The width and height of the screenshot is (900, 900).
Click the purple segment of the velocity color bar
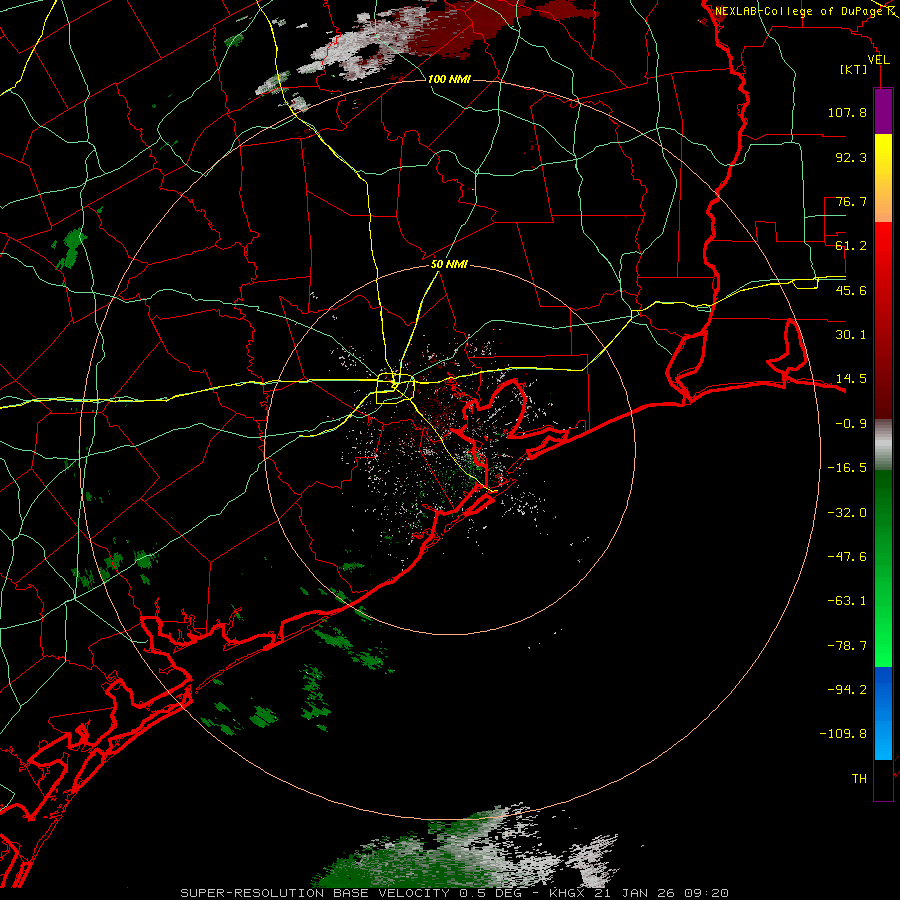click(x=883, y=111)
